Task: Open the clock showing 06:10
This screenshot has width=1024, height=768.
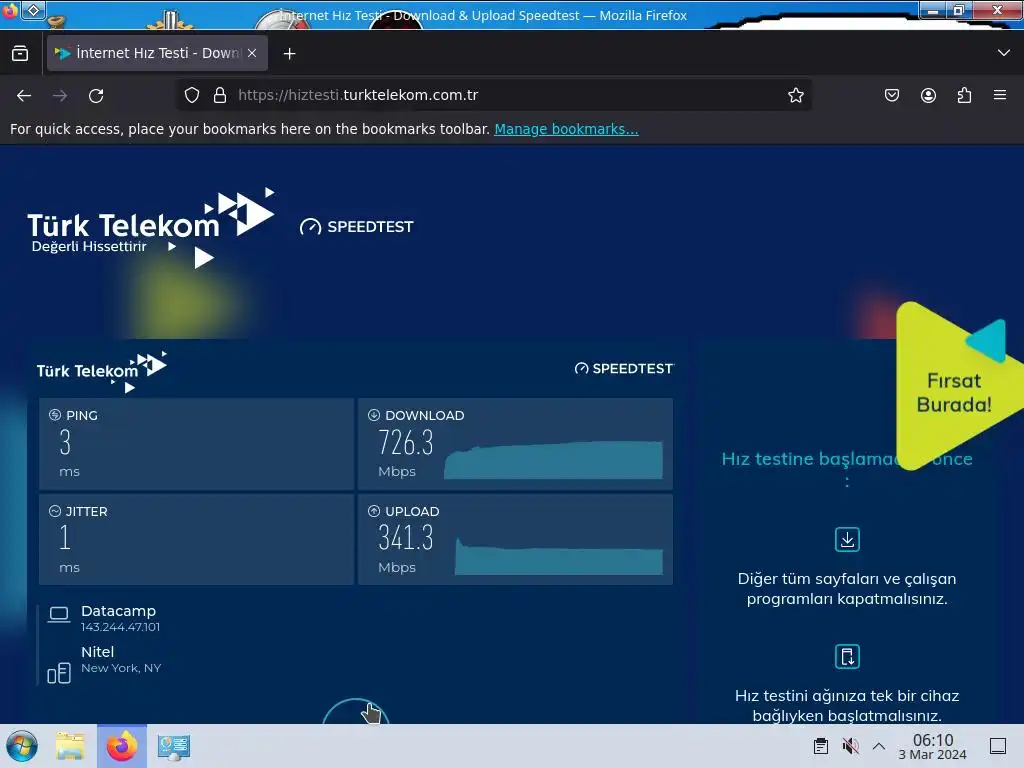Action: click(933, 746)
